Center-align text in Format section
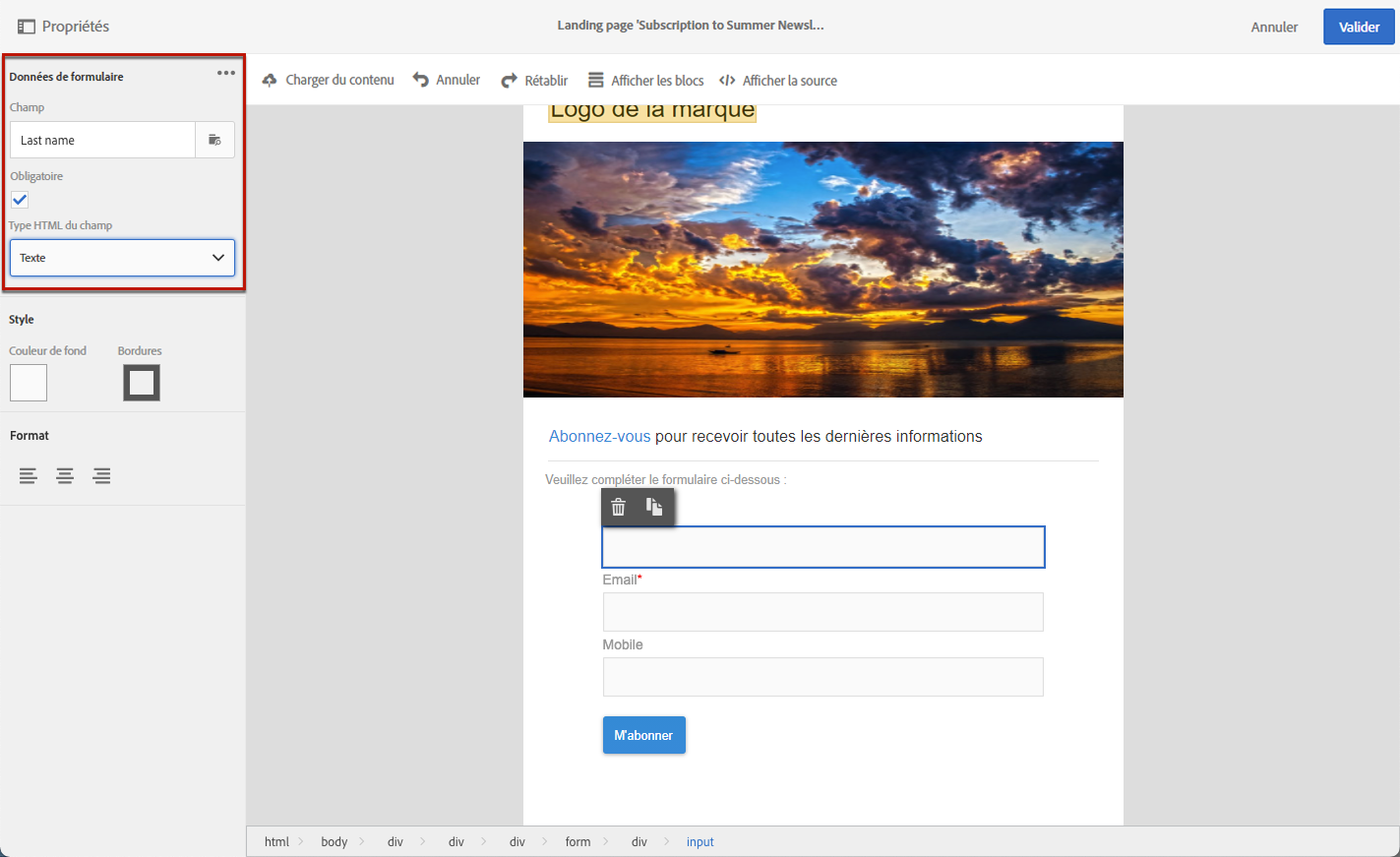The width and height of the screenshot is (1400, 857). click(x=65, y=476)
